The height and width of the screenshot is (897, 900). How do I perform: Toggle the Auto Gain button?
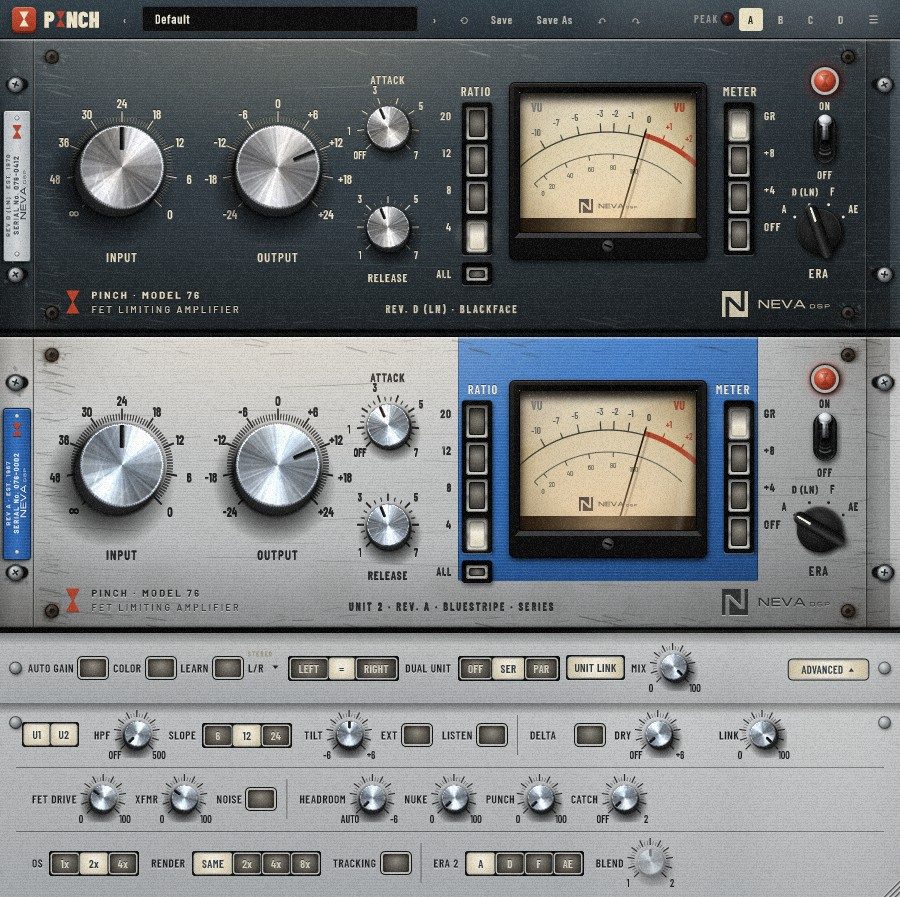click(93, 668)
